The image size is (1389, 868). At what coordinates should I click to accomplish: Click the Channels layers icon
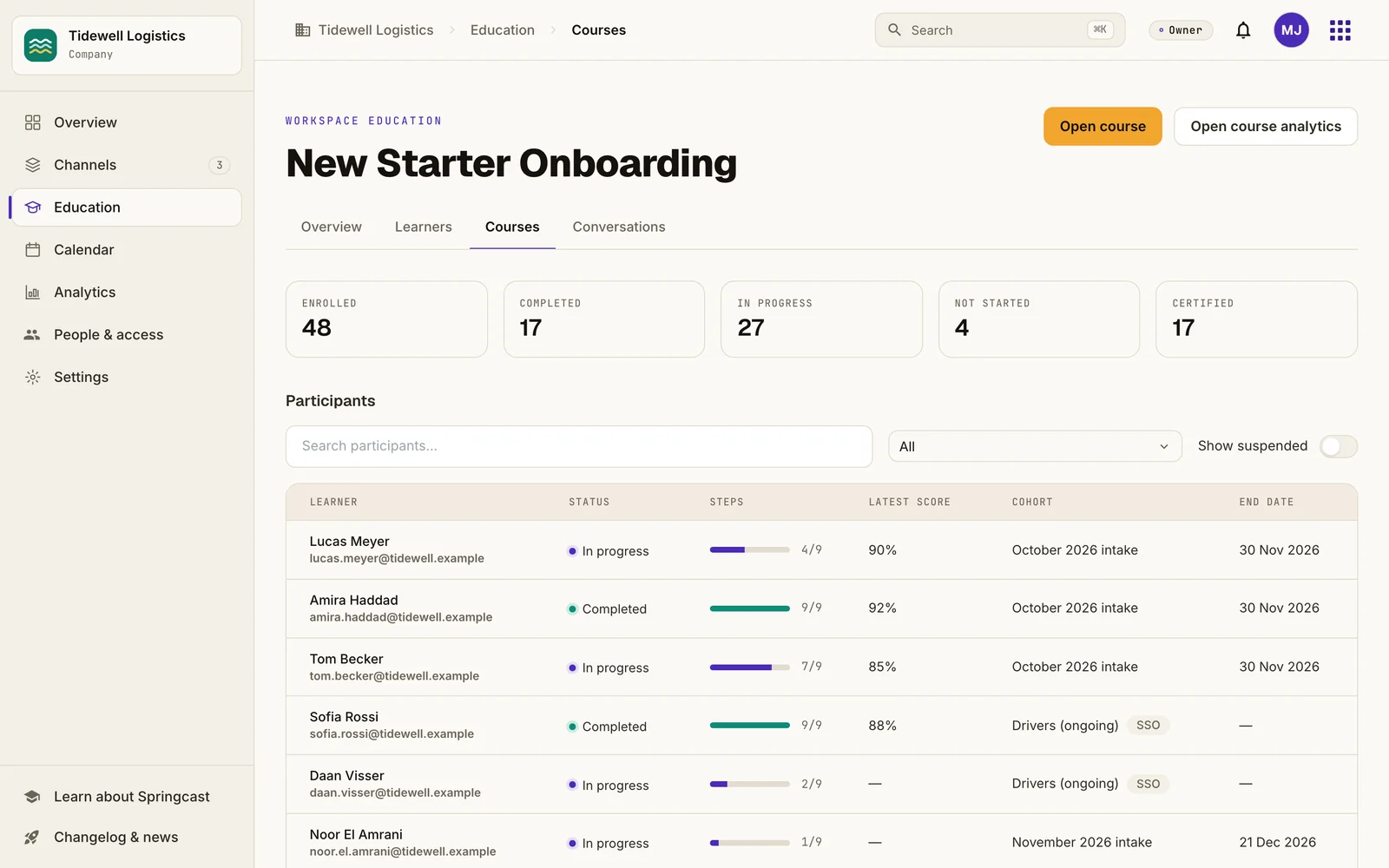point(33,165)
